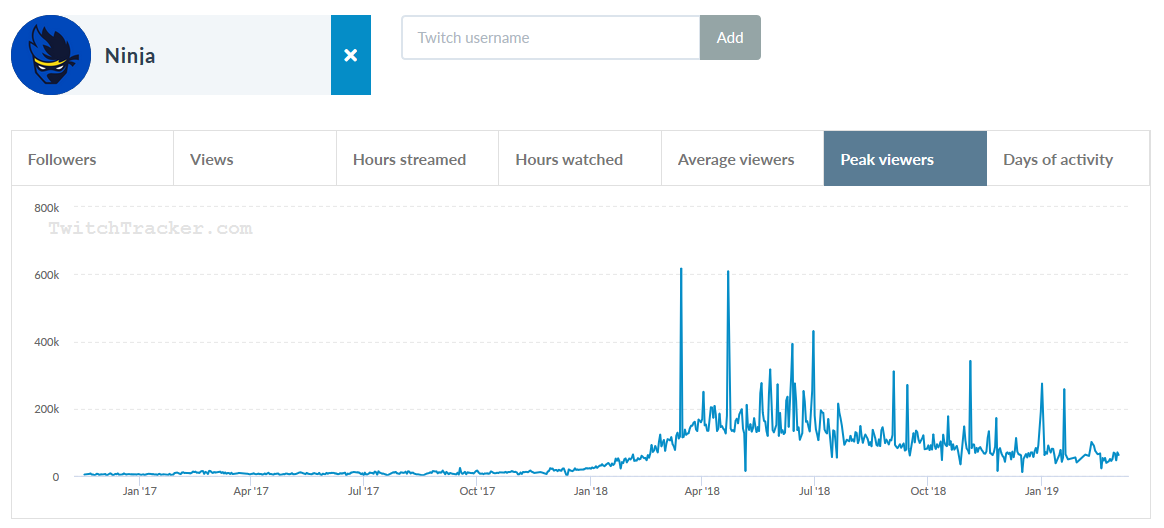Click the 400k y-axis label
The width and height of the screenshot is (1164, 528).
coord(47,342)
